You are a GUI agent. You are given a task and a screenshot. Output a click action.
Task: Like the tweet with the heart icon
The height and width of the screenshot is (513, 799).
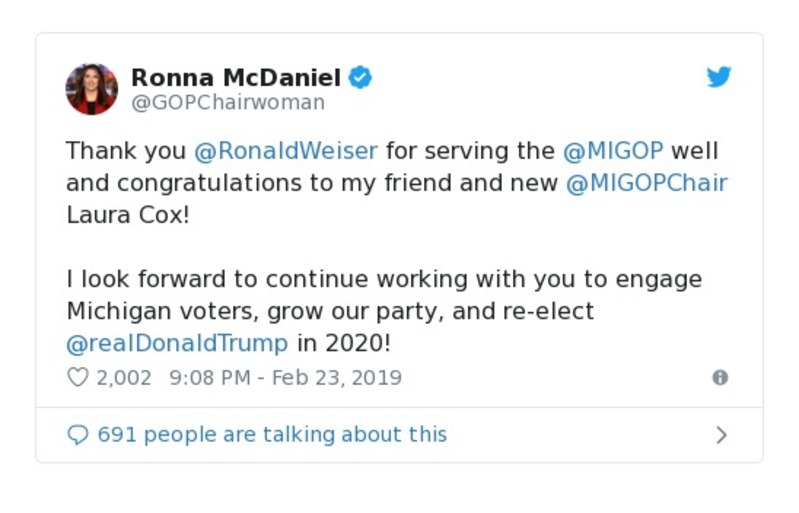[77, 378]
